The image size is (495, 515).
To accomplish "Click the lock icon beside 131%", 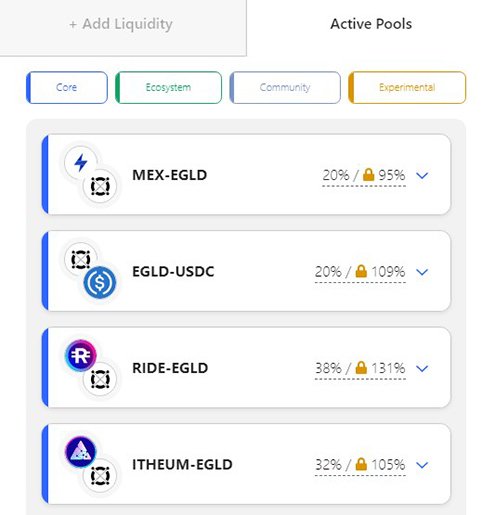I will [361, 368].
